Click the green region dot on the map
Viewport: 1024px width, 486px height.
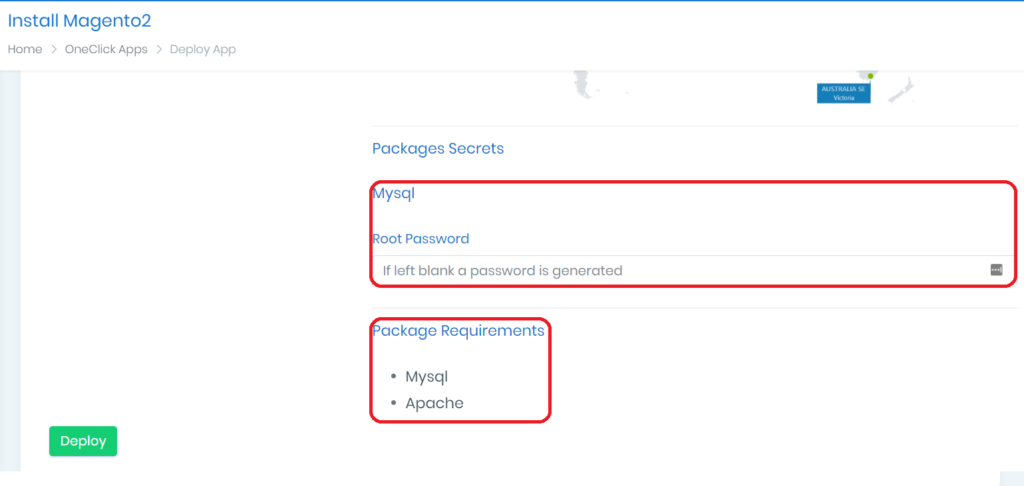(x=871, y=76)
